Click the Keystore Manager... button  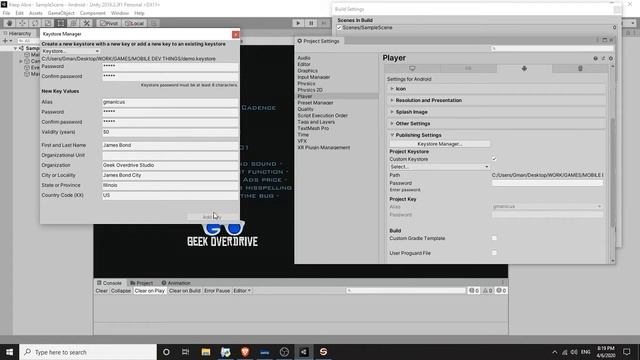point(439,144)
